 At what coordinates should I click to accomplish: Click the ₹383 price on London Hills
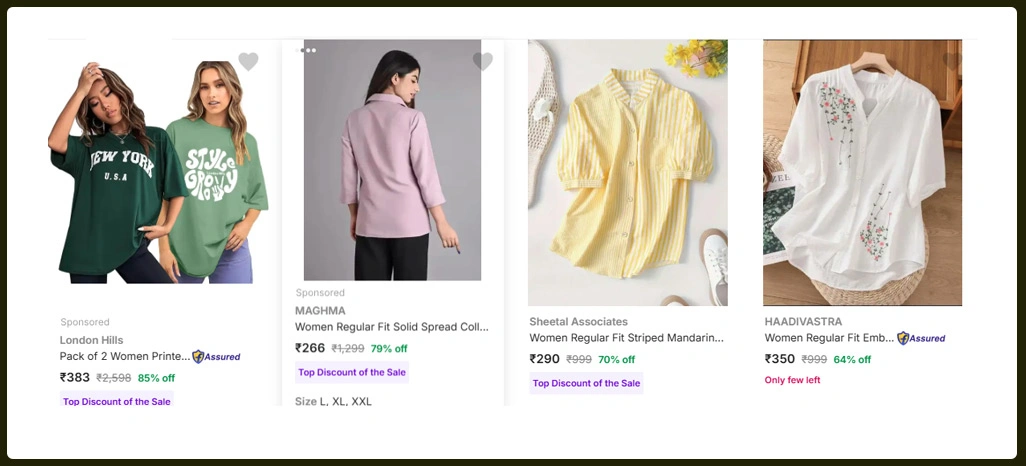[75, 378]
